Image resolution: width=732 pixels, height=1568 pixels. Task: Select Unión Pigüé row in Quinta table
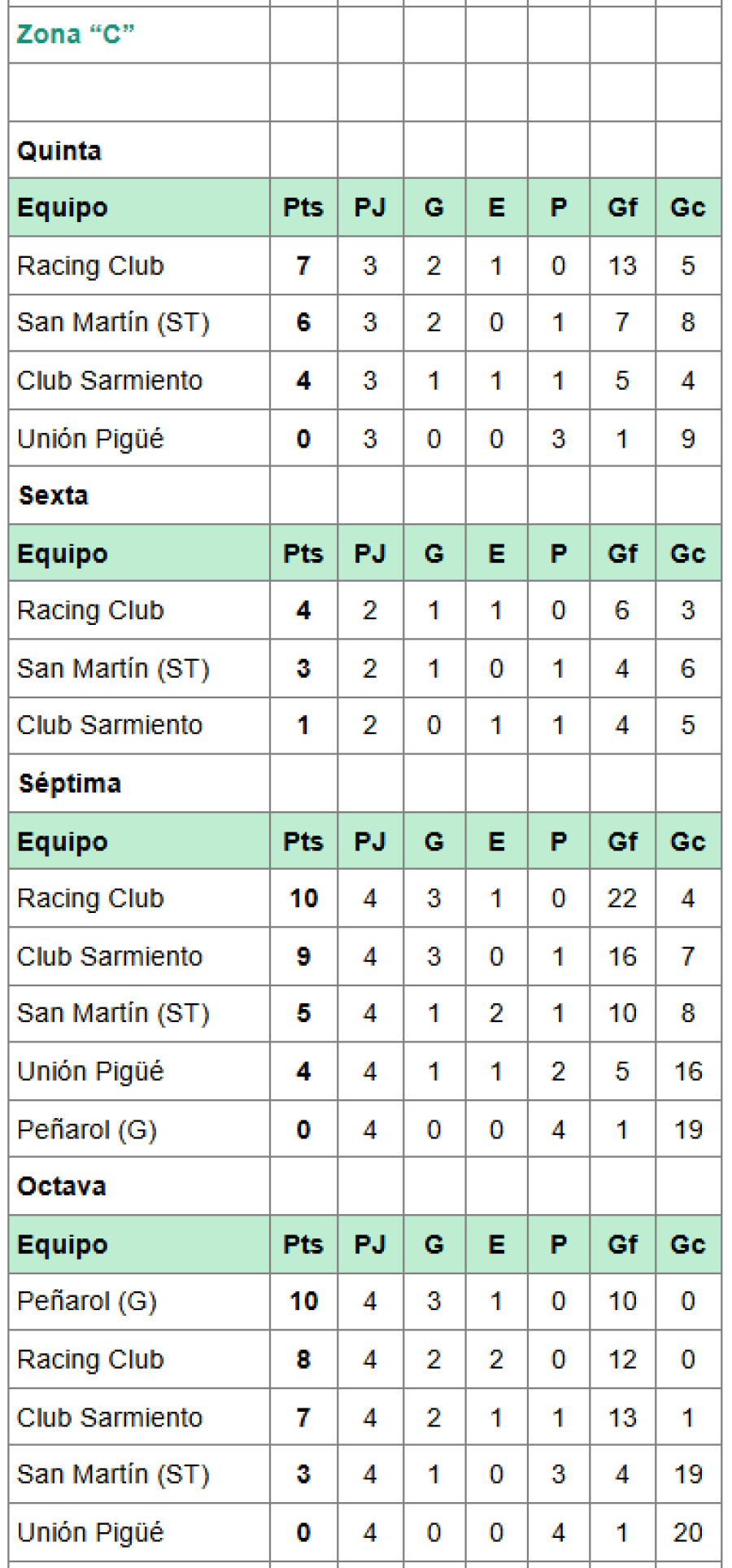[x=90, y=439]
